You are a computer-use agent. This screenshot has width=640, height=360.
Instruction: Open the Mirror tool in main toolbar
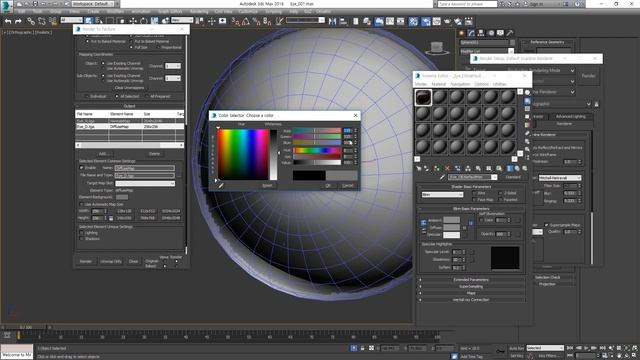tap(333, 21)
